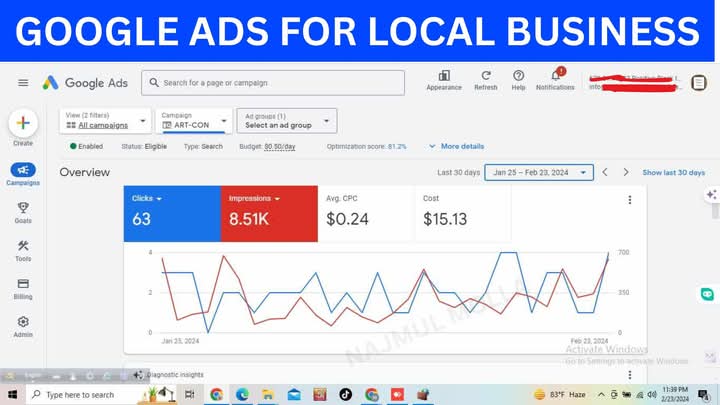Click the Refresh icon
Screen dimensions: 720x405
tap(485, 76)
